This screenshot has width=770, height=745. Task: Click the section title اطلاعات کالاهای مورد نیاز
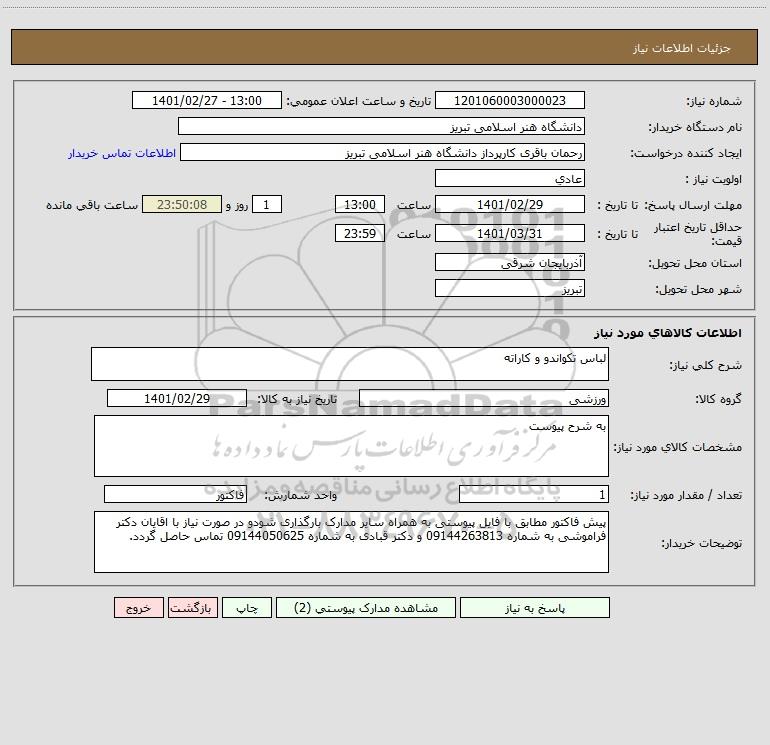[667, 333]
